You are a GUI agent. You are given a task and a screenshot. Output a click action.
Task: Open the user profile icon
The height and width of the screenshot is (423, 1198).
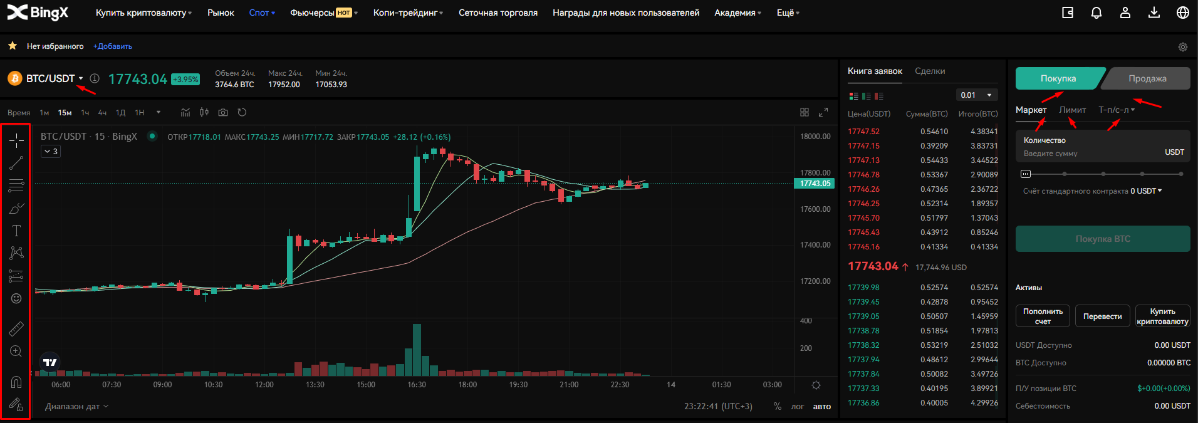(x=1125, y=13)
